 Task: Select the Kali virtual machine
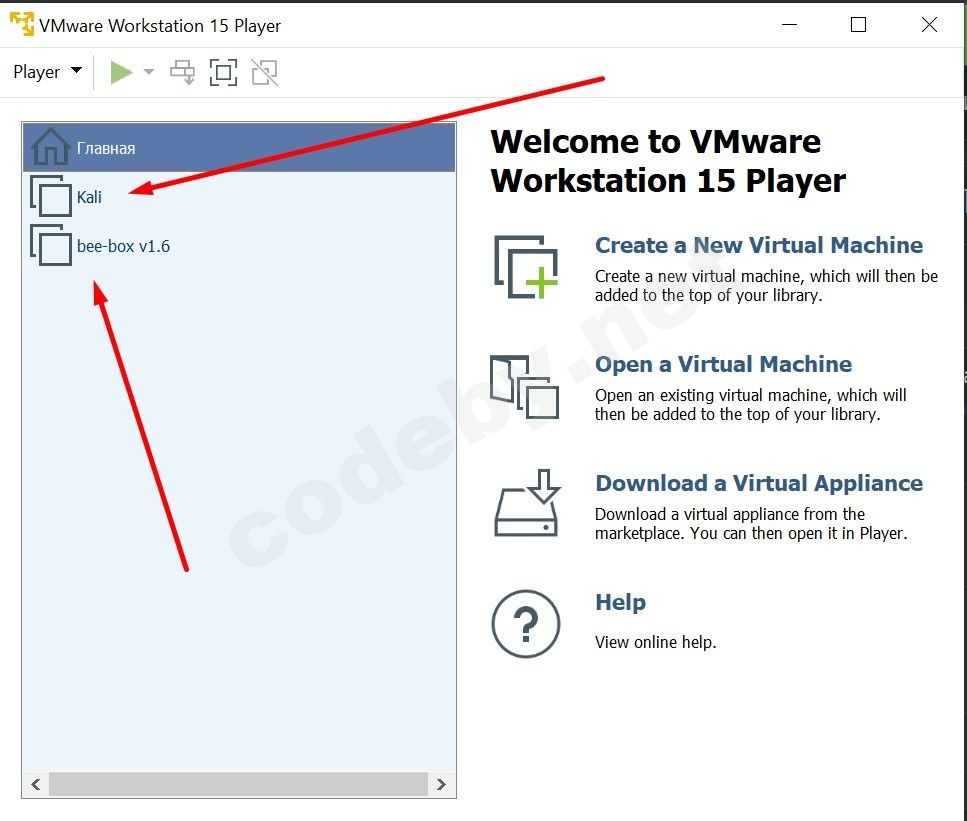(239, 197)
